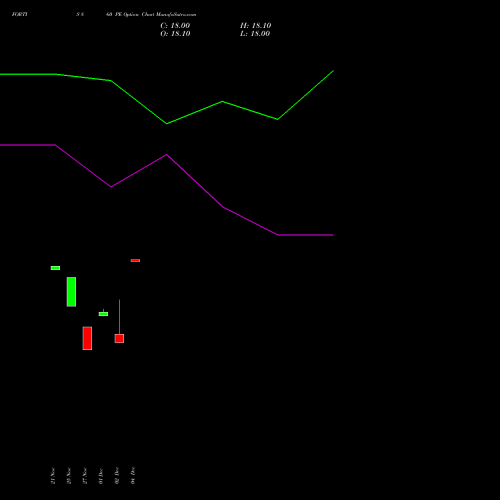500x500 pixels.
Task: Click the thin red candle for 04 Dec
Action: 135,260
